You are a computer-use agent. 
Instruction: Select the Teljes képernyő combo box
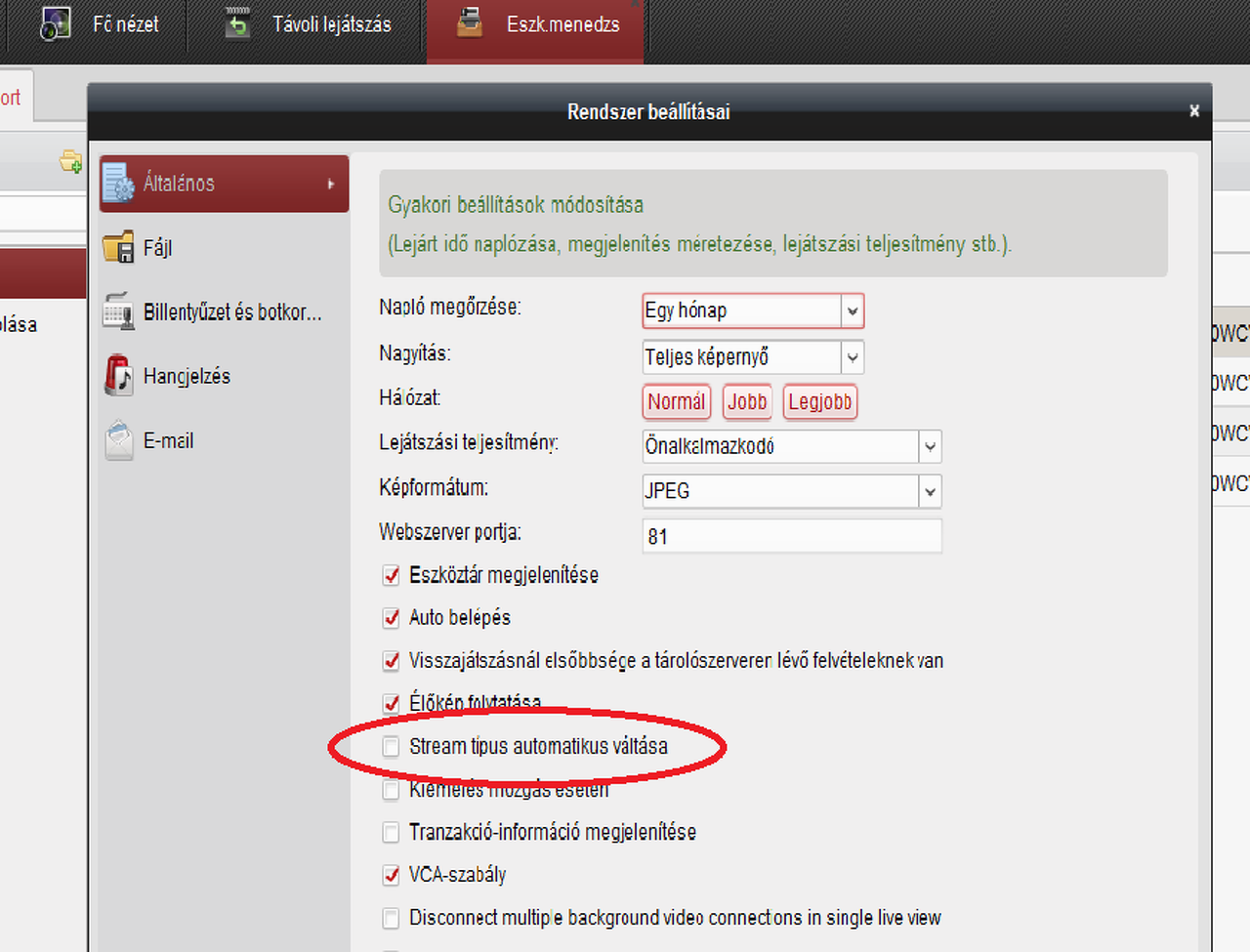[753, 357]
